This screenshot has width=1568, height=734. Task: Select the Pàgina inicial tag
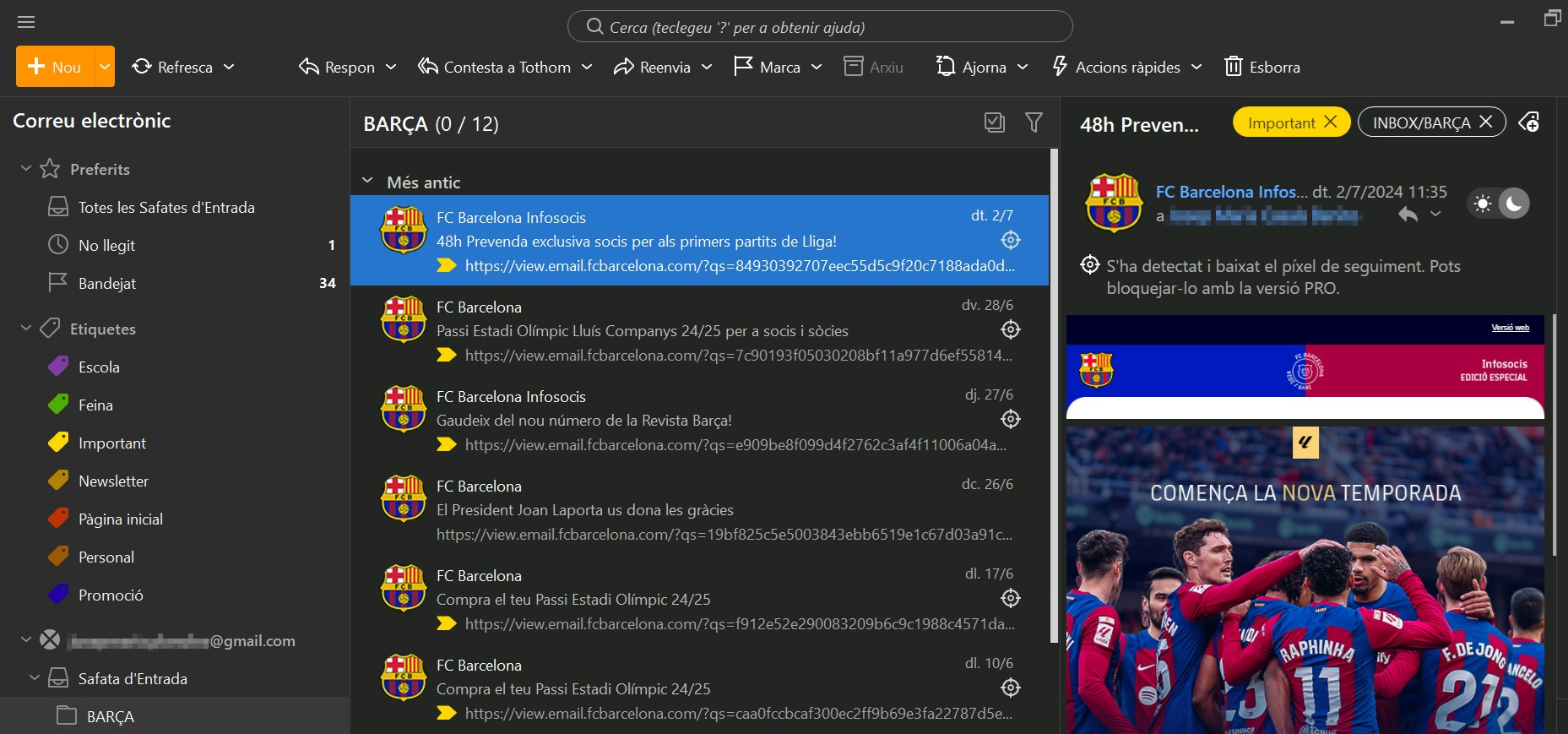click(121, 519)
